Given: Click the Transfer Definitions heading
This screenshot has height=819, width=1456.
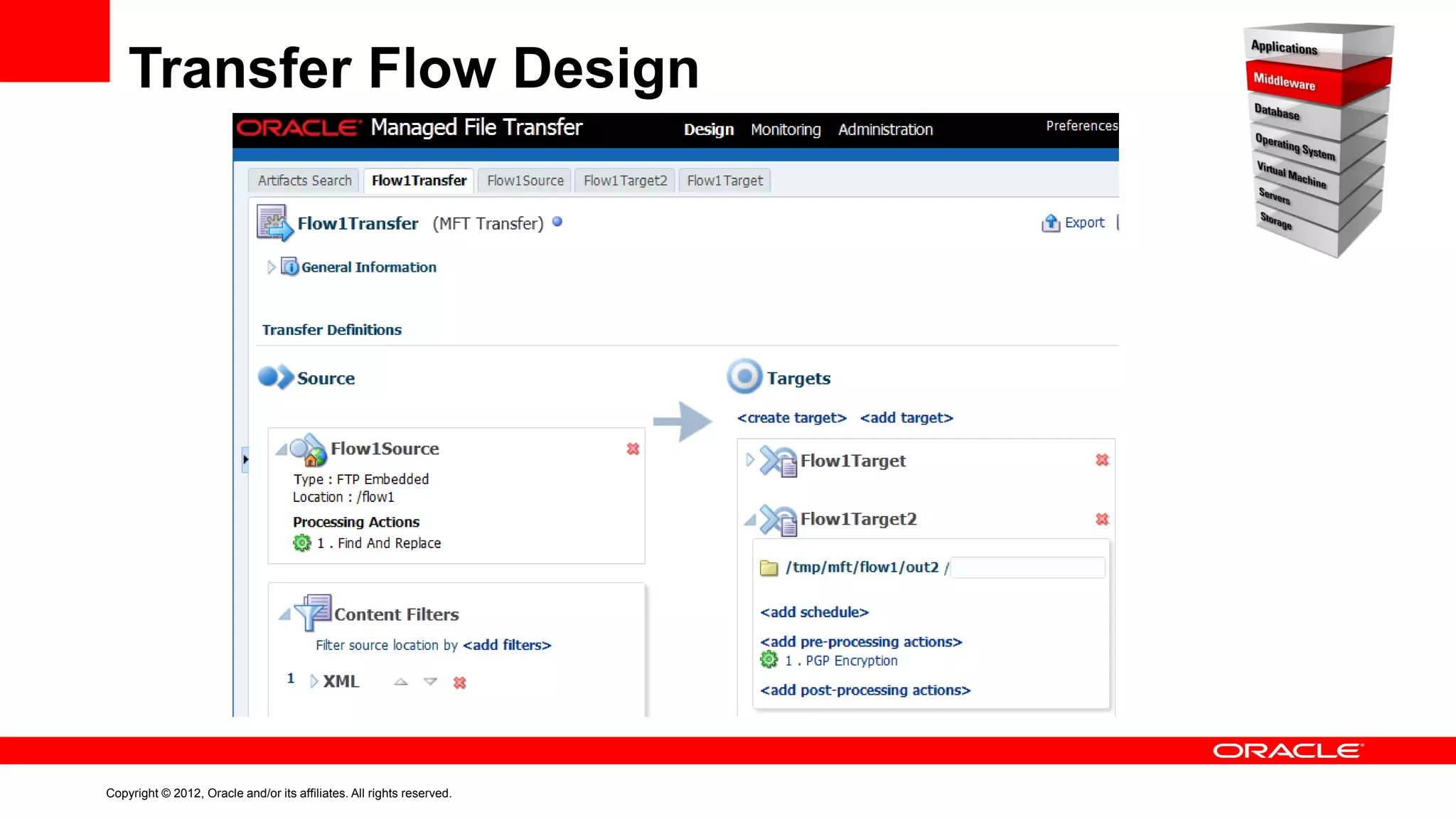Looking at the screenshot, I should click(332, 330).
